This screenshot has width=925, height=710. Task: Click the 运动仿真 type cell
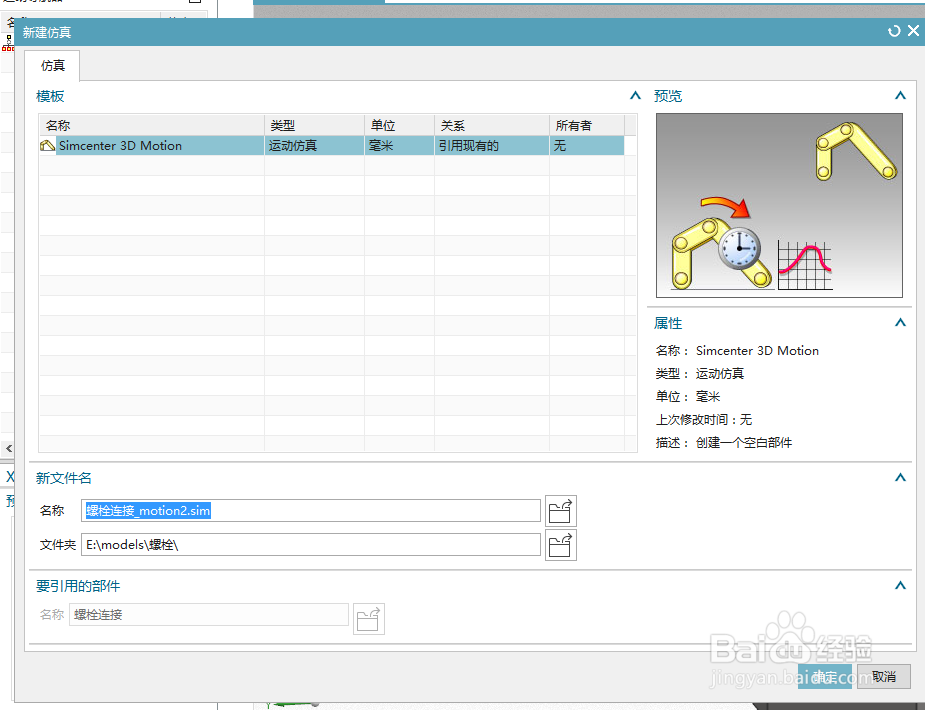(314, 146)
